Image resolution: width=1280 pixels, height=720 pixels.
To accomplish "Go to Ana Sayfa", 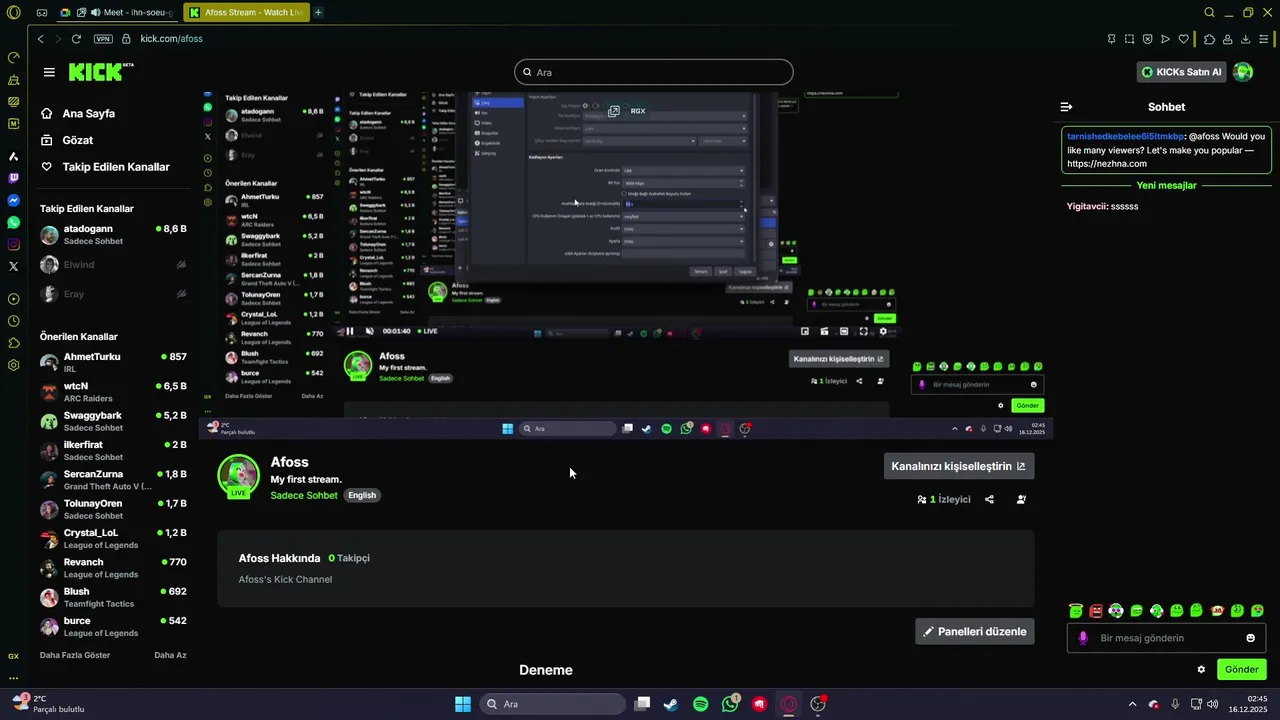I will [88, 114].
